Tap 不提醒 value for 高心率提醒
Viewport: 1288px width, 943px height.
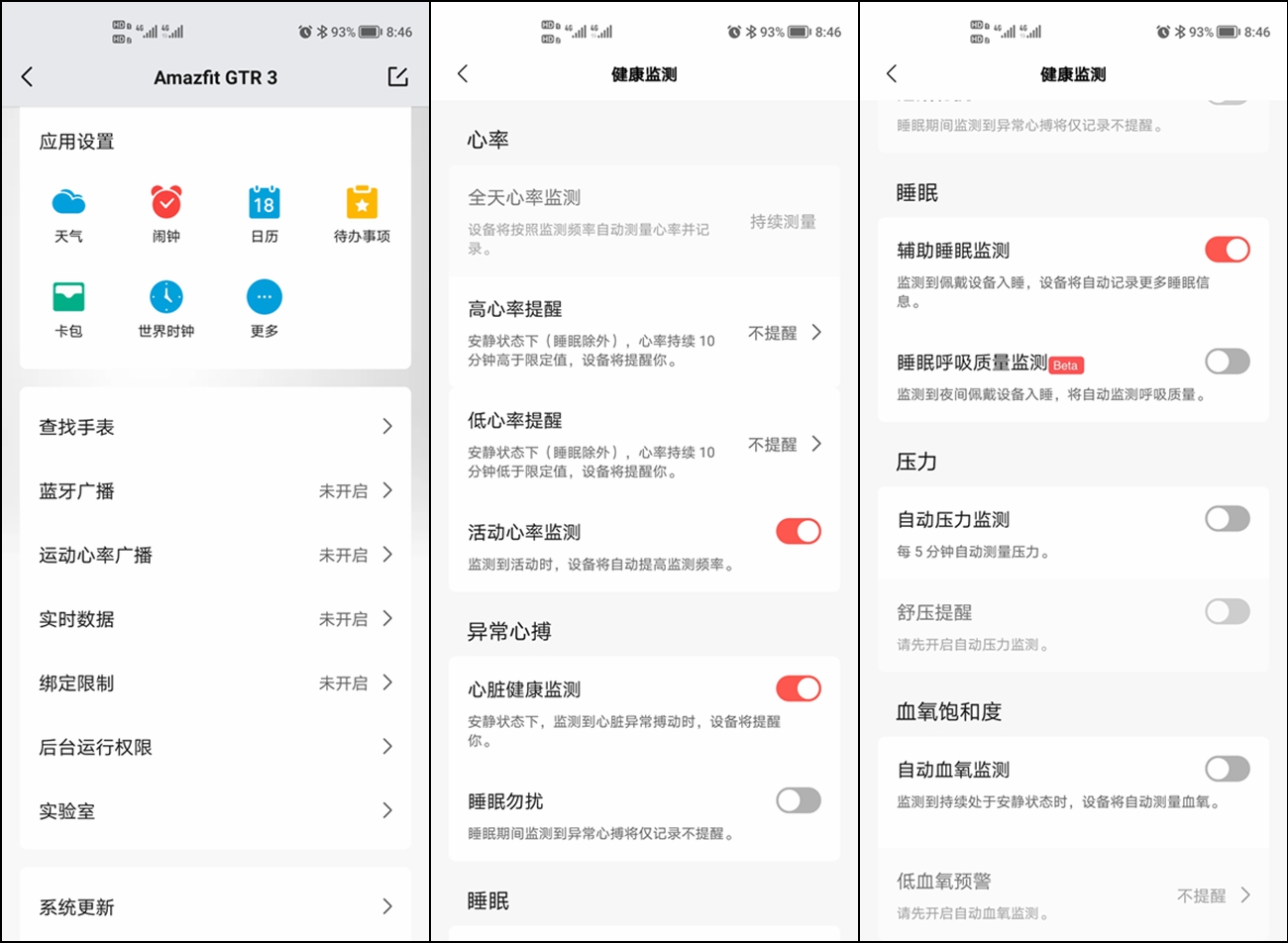pos(773,334)
